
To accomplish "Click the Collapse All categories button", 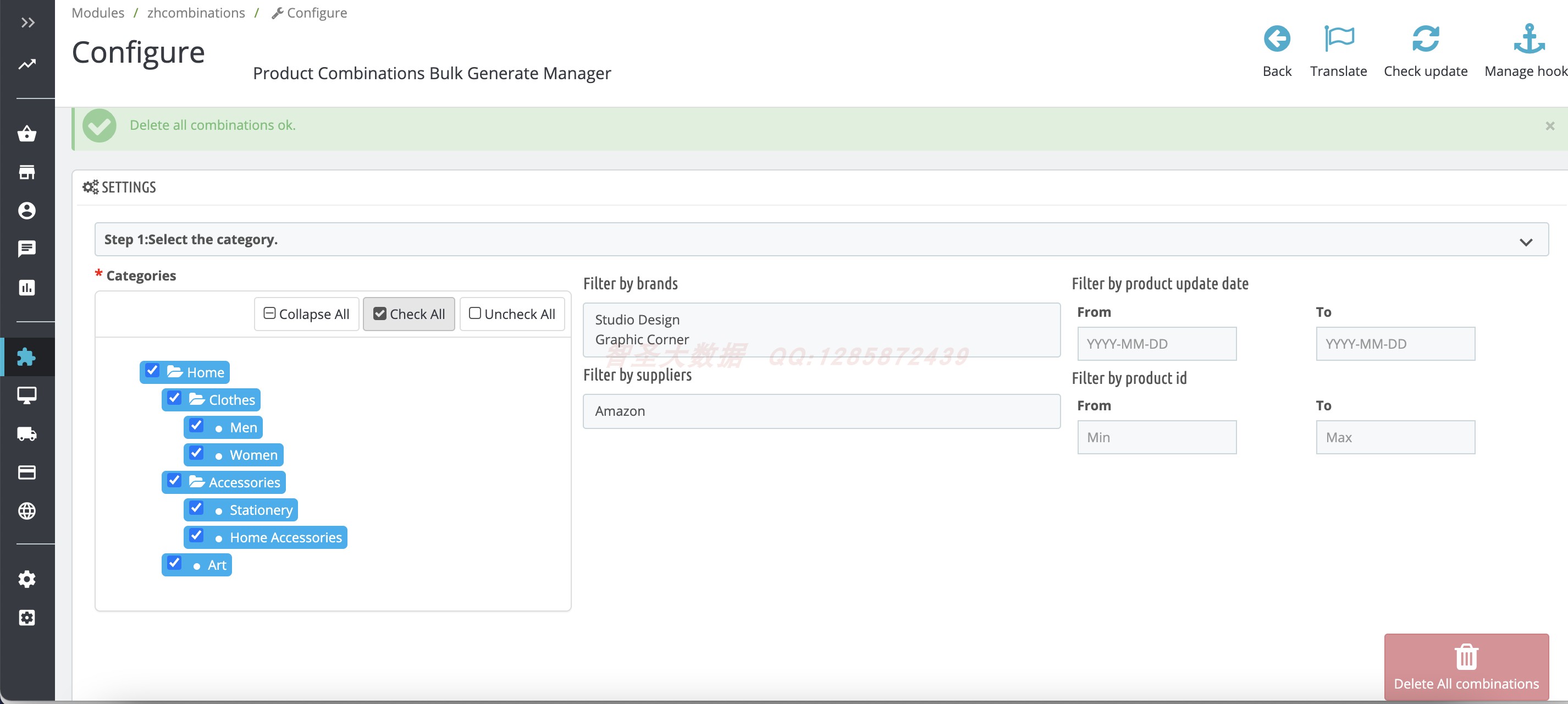I will [306, 314].
